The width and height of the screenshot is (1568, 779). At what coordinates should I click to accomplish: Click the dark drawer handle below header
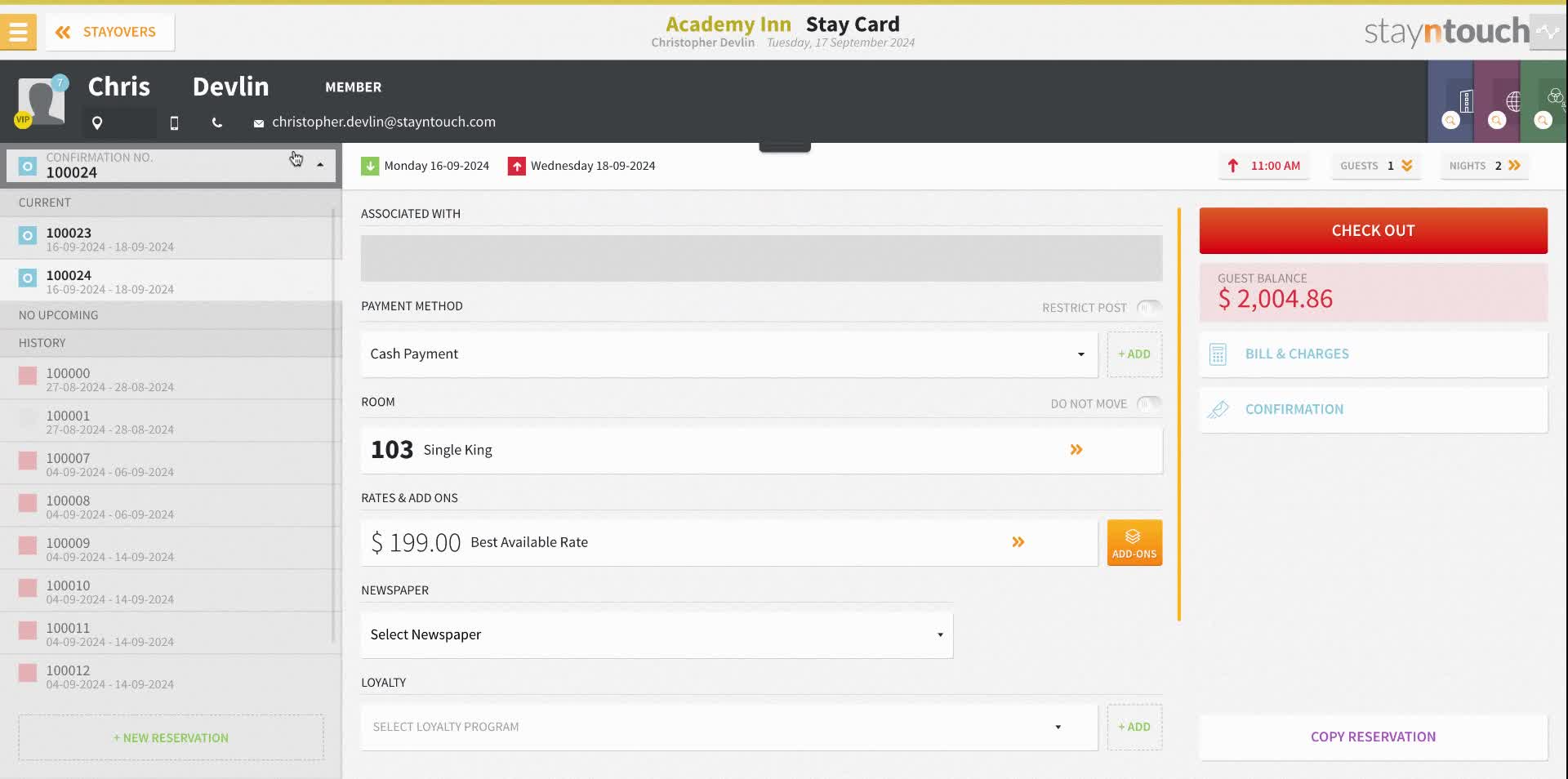[785, 147]
